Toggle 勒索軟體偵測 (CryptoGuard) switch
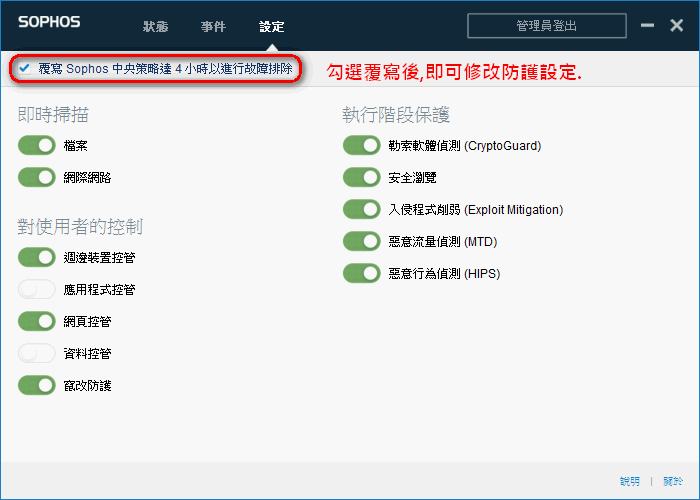700x500 pixels. click(362, 146)
